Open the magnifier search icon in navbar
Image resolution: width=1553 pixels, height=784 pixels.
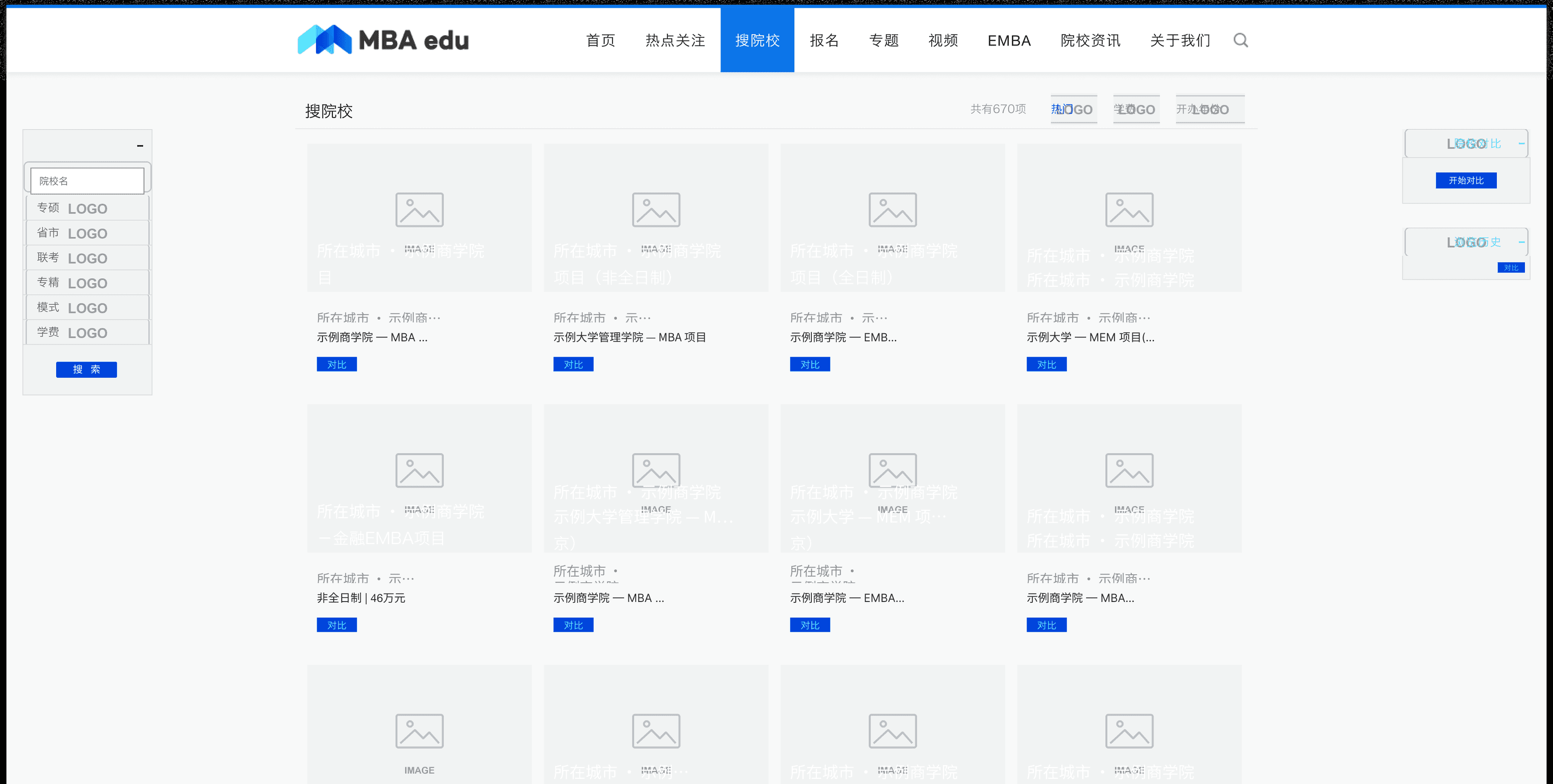(1240, 40)
